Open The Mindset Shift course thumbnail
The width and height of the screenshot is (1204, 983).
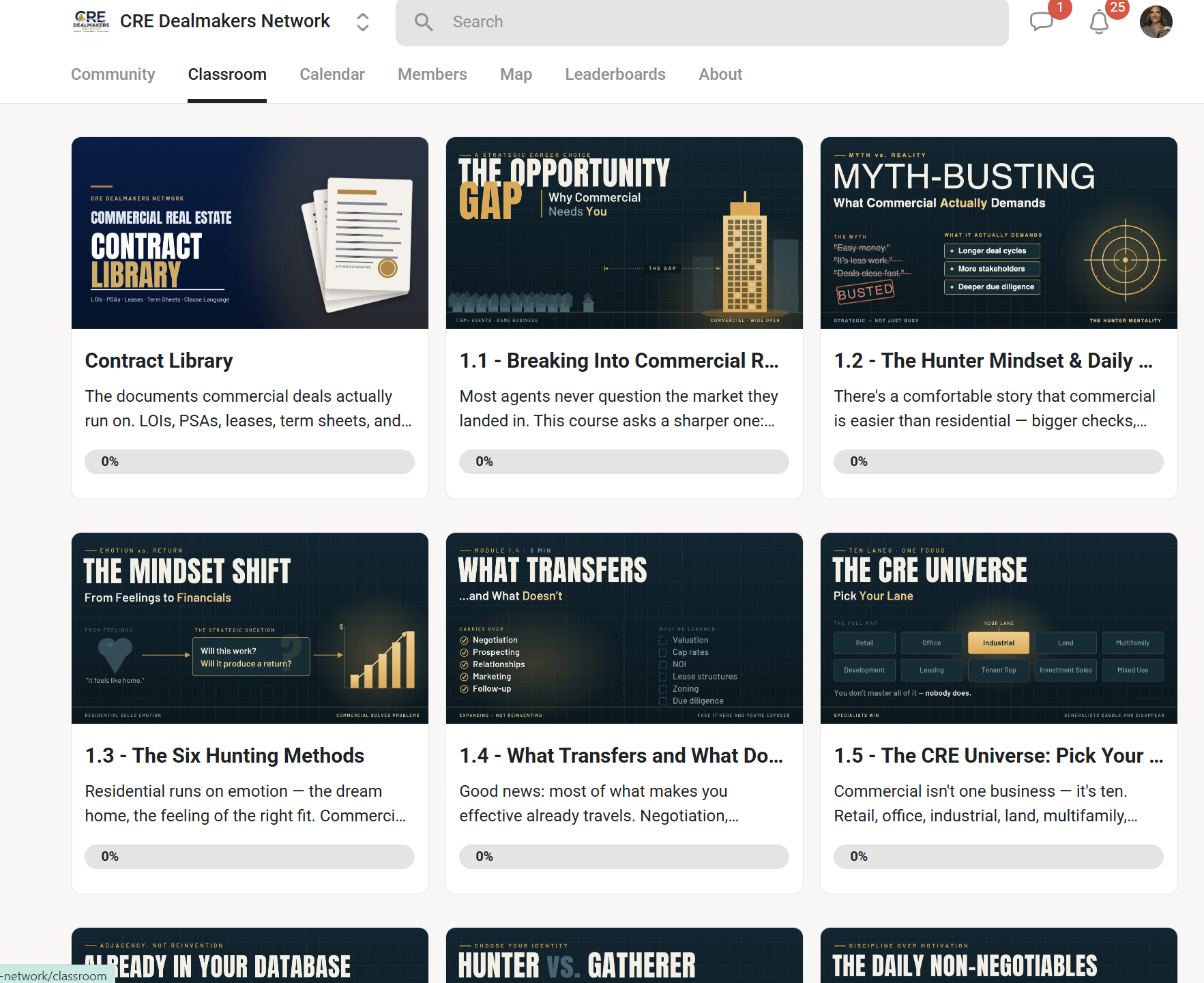250,628
